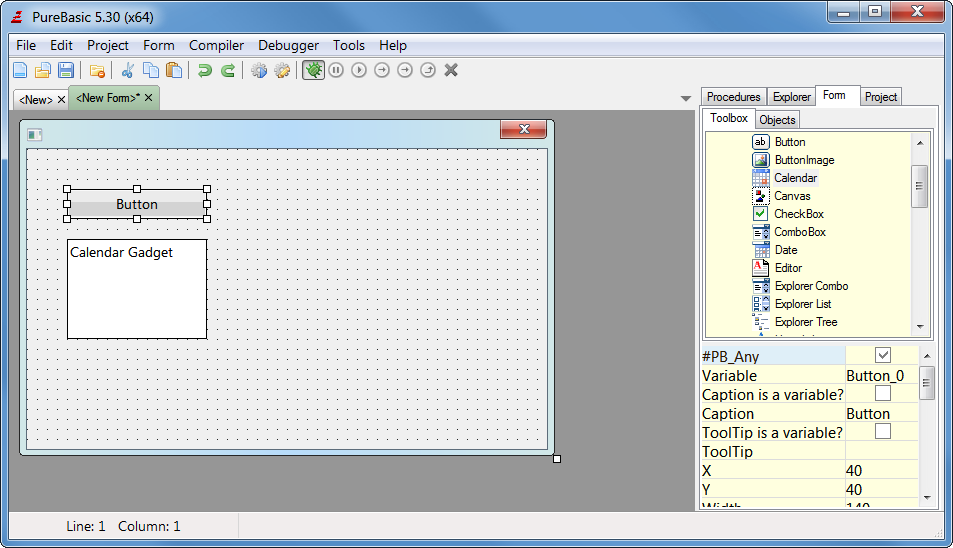Switch to the <New> file tab
Image resolution: width=953 pixels, height=548 pixels.
pos(36,100)
